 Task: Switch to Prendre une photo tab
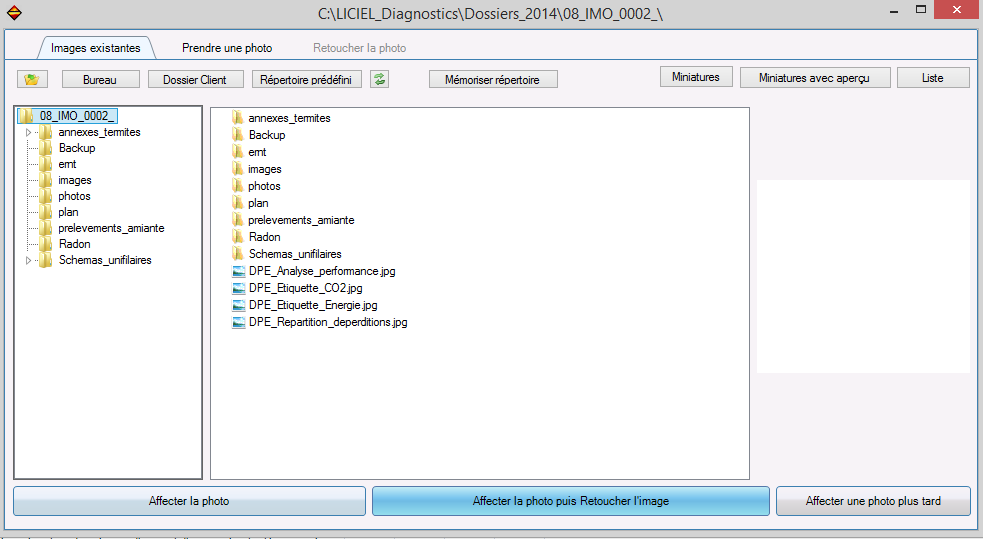[x=227, y=48]
